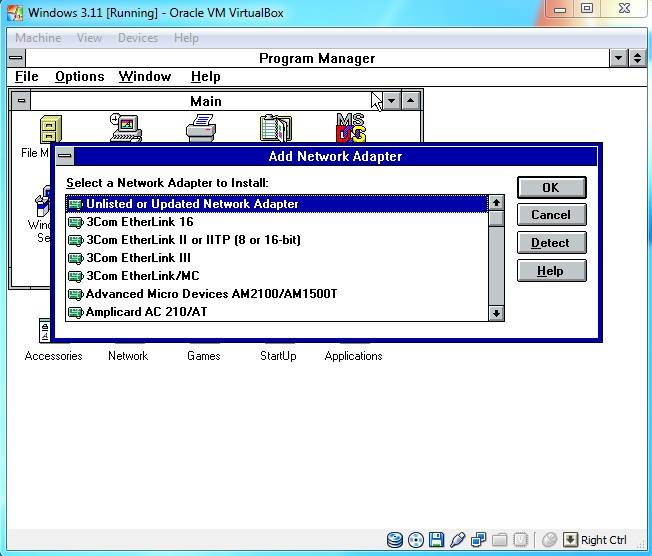Viewport: 652px width, 556px height.
Task: Click the Clipboard Viewer icon
Action: (x=275, y=128)
